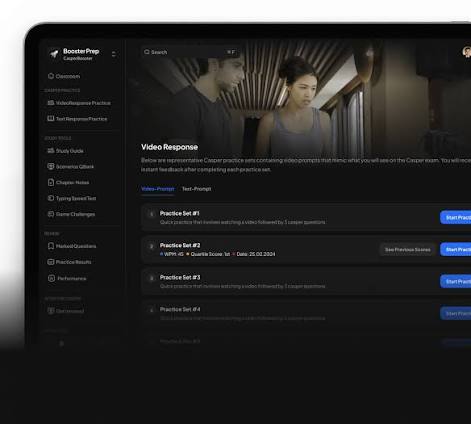Open the Classroom sidebar item

tap(64, 76)
